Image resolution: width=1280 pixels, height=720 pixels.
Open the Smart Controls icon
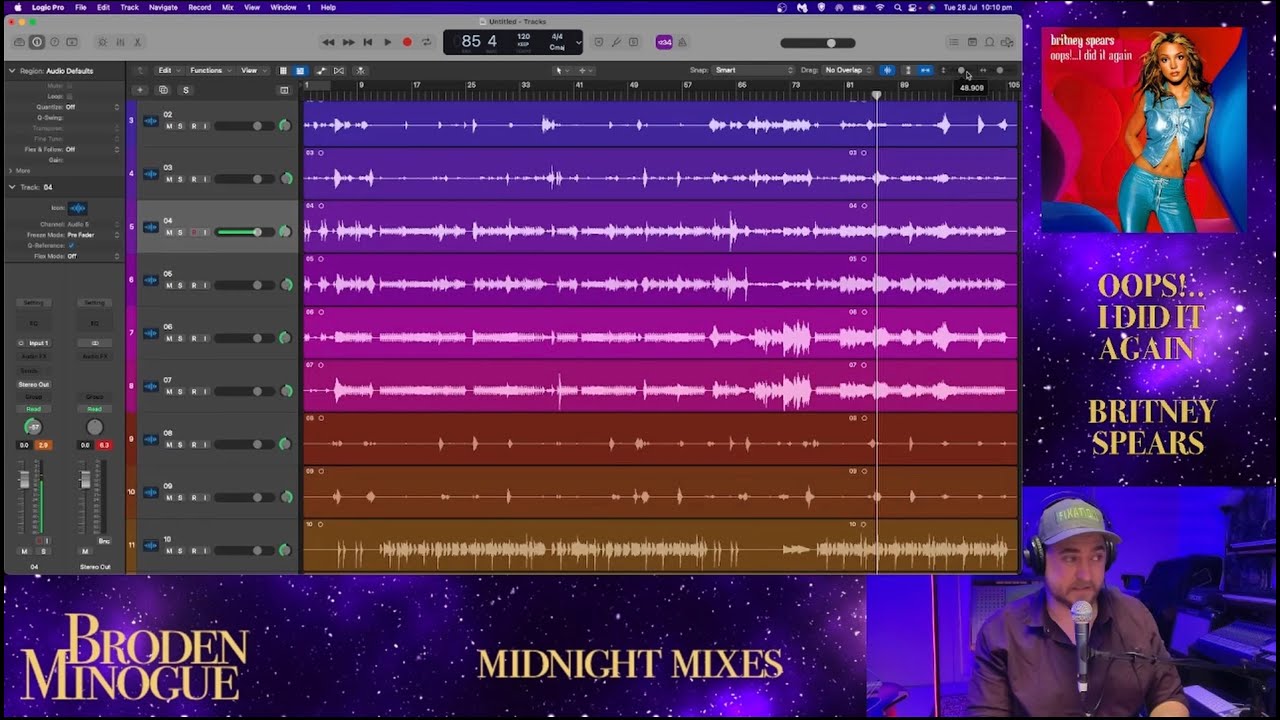pyautogui.click(x=102, y=42)
